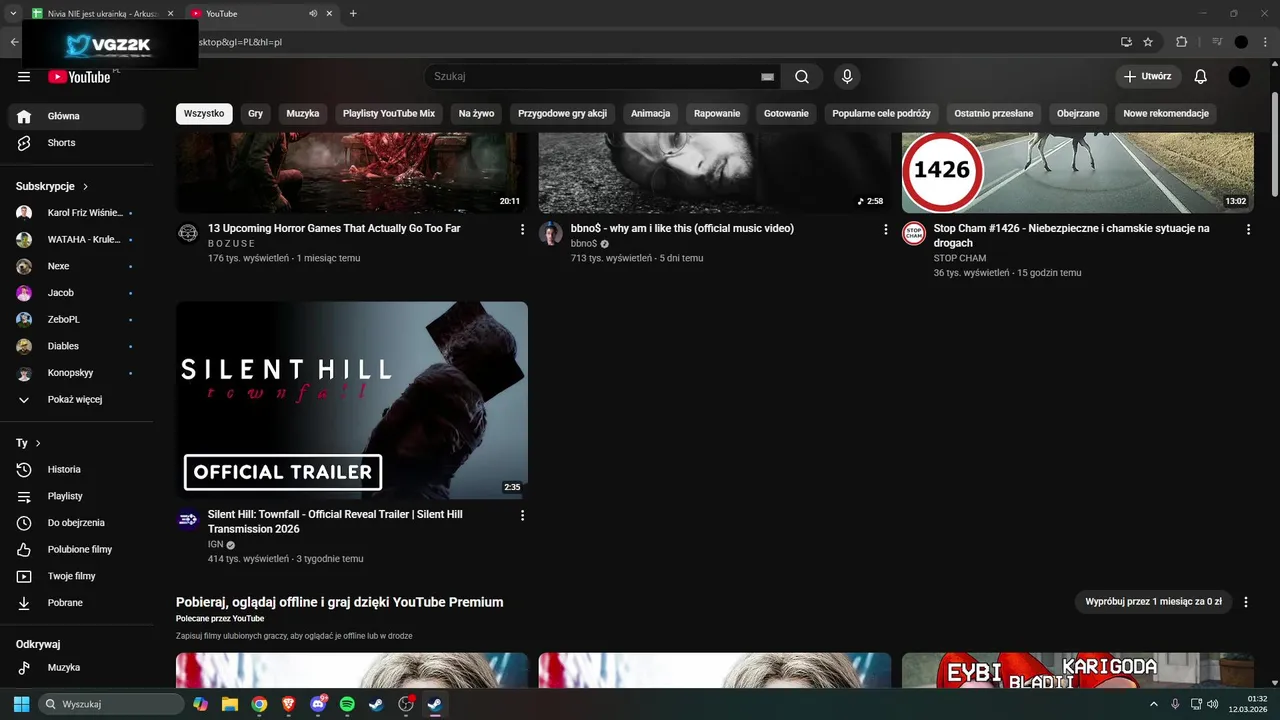Viewport: 1280px width, 720px height.
Task: Open Spotify from the taskbar
Action: tap(347, 704)
